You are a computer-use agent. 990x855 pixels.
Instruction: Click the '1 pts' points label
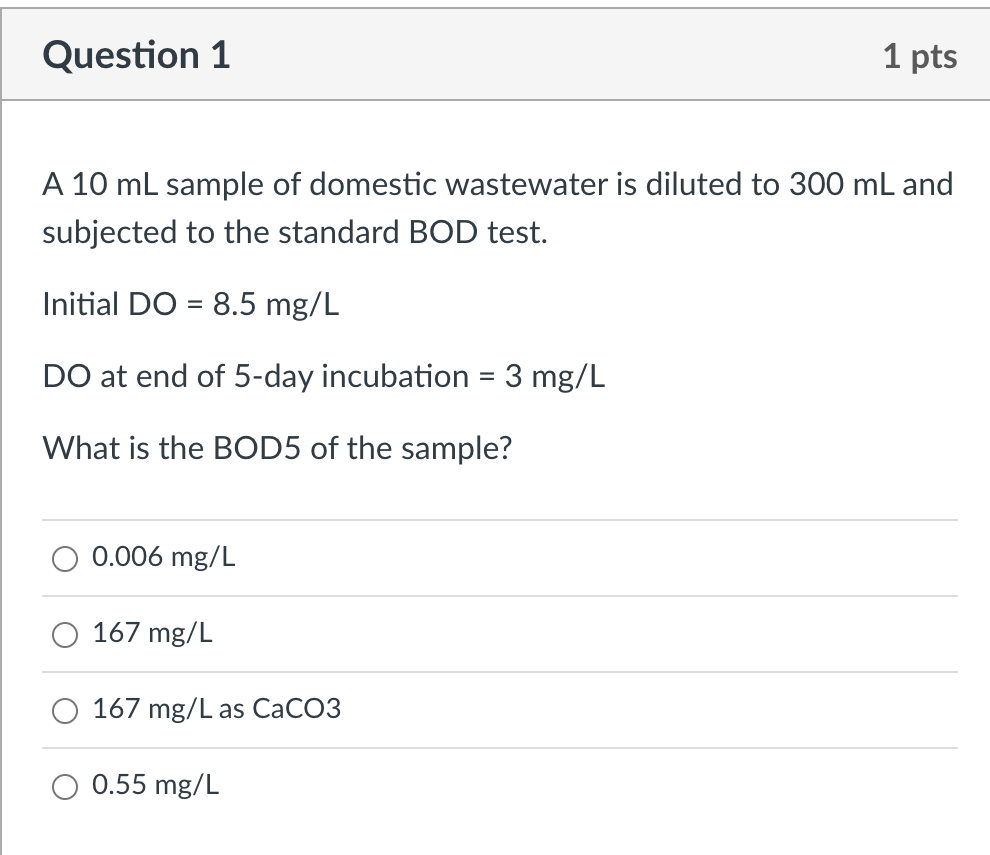[920, 56]
